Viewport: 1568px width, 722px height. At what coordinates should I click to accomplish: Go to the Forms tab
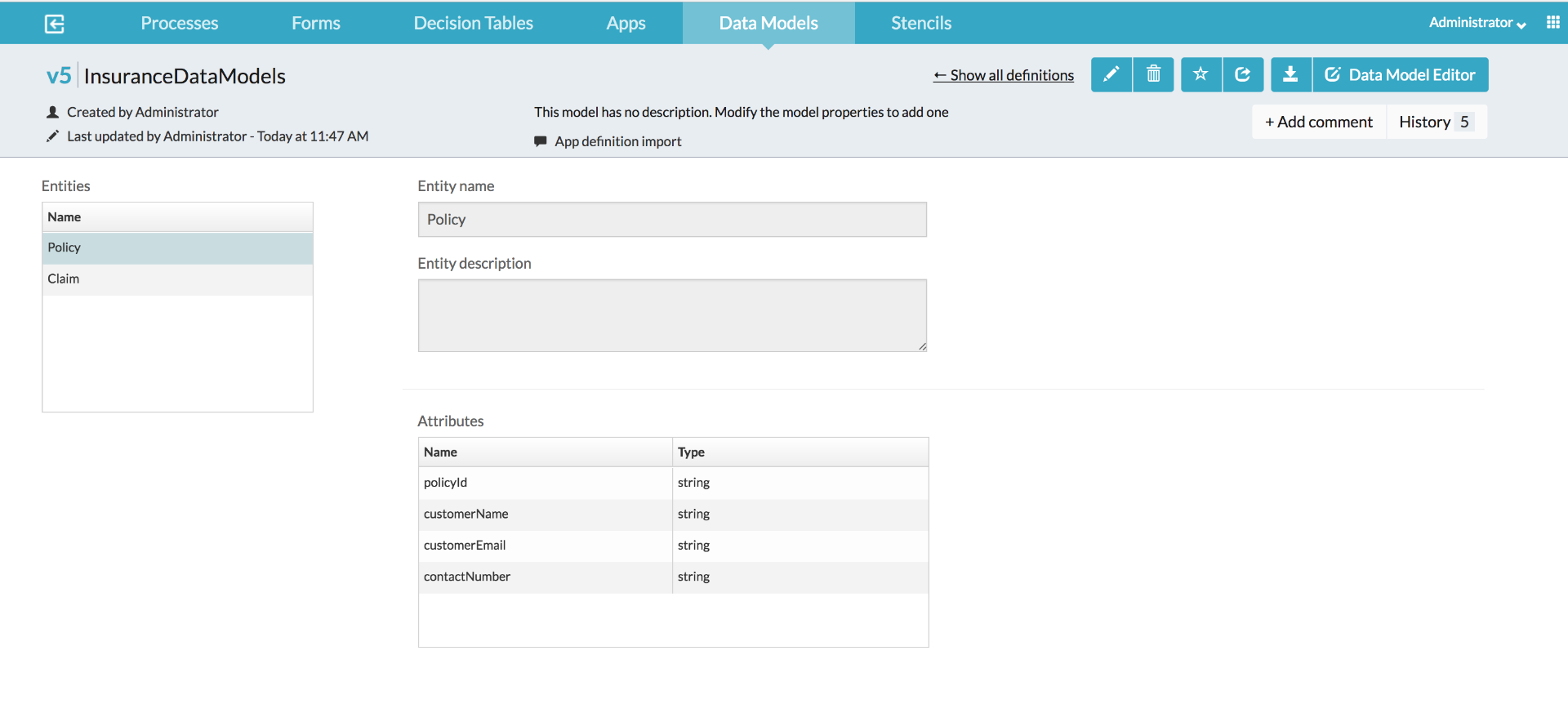[x=315, y=23]
